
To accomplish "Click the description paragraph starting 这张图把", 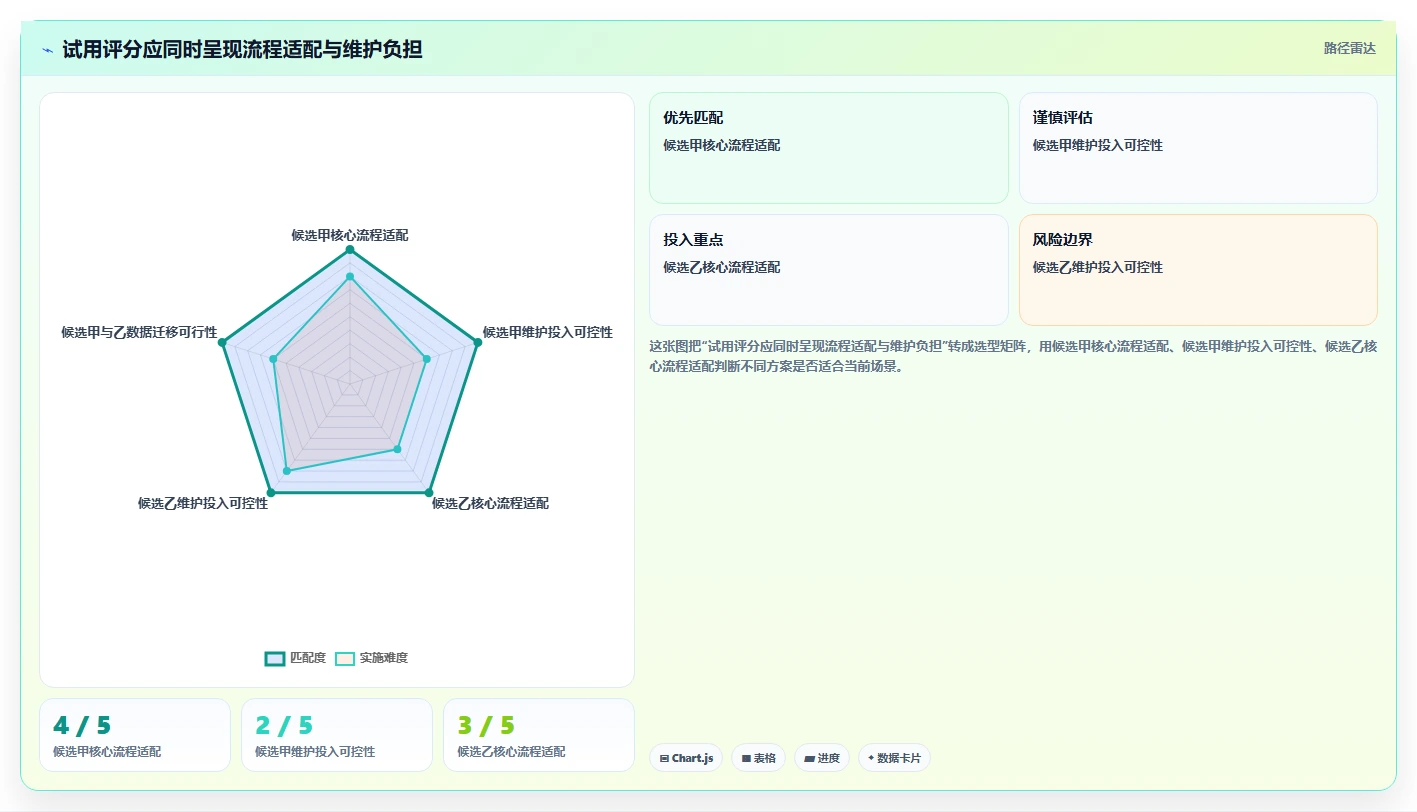I will (1013, 356).
